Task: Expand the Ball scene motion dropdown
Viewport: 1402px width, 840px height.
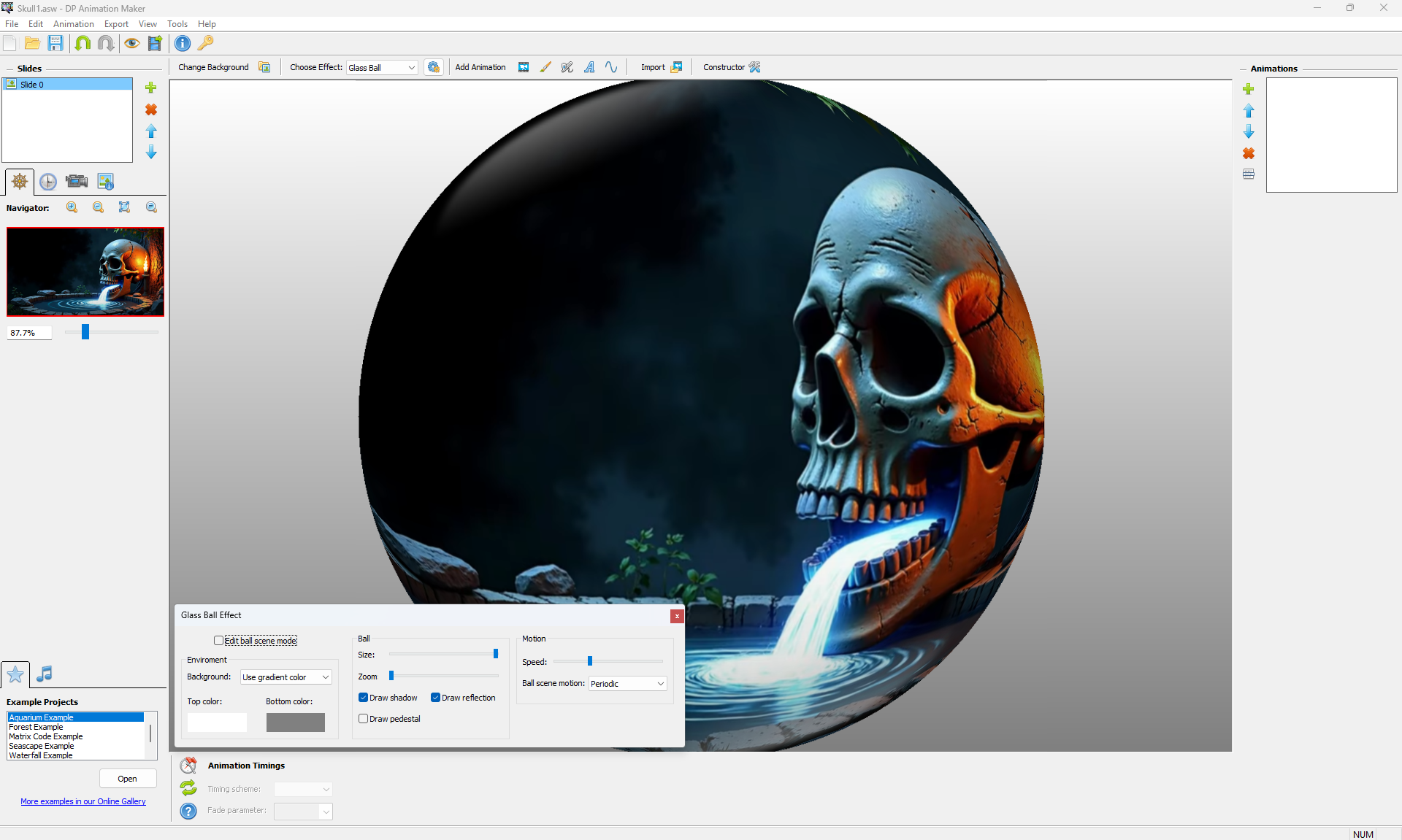Action: tap(627, 684)
